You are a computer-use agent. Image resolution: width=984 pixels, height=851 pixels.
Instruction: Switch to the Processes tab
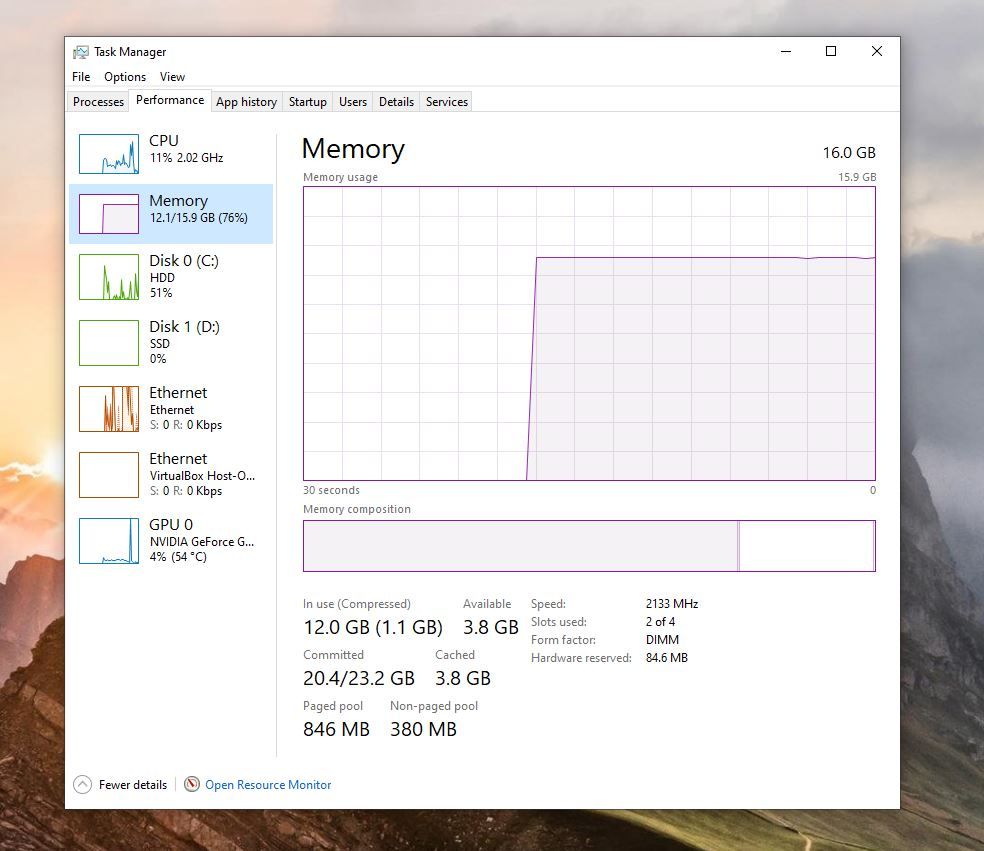click(97, 101)
